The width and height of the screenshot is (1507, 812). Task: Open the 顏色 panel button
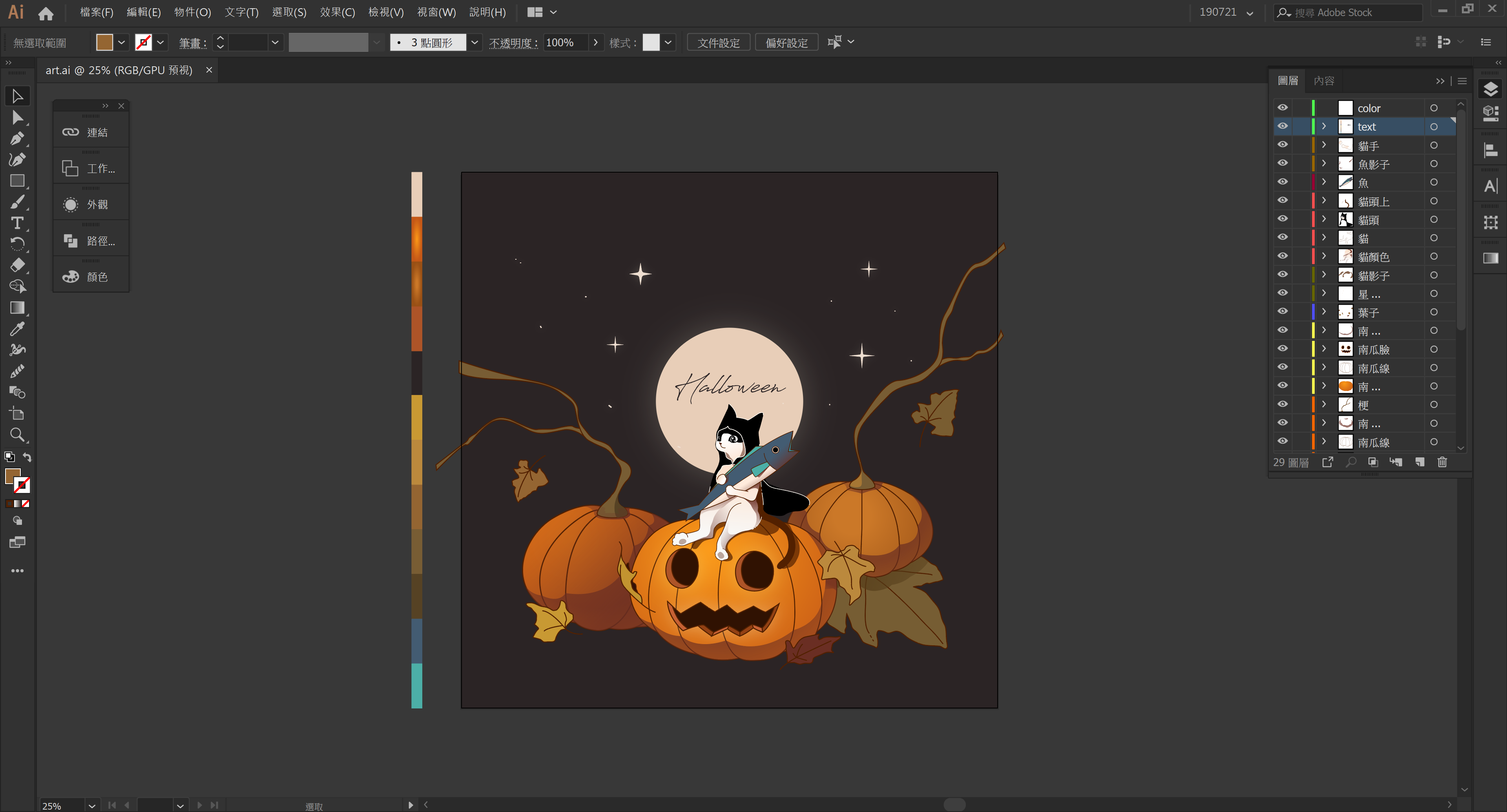tap(91, 277)
